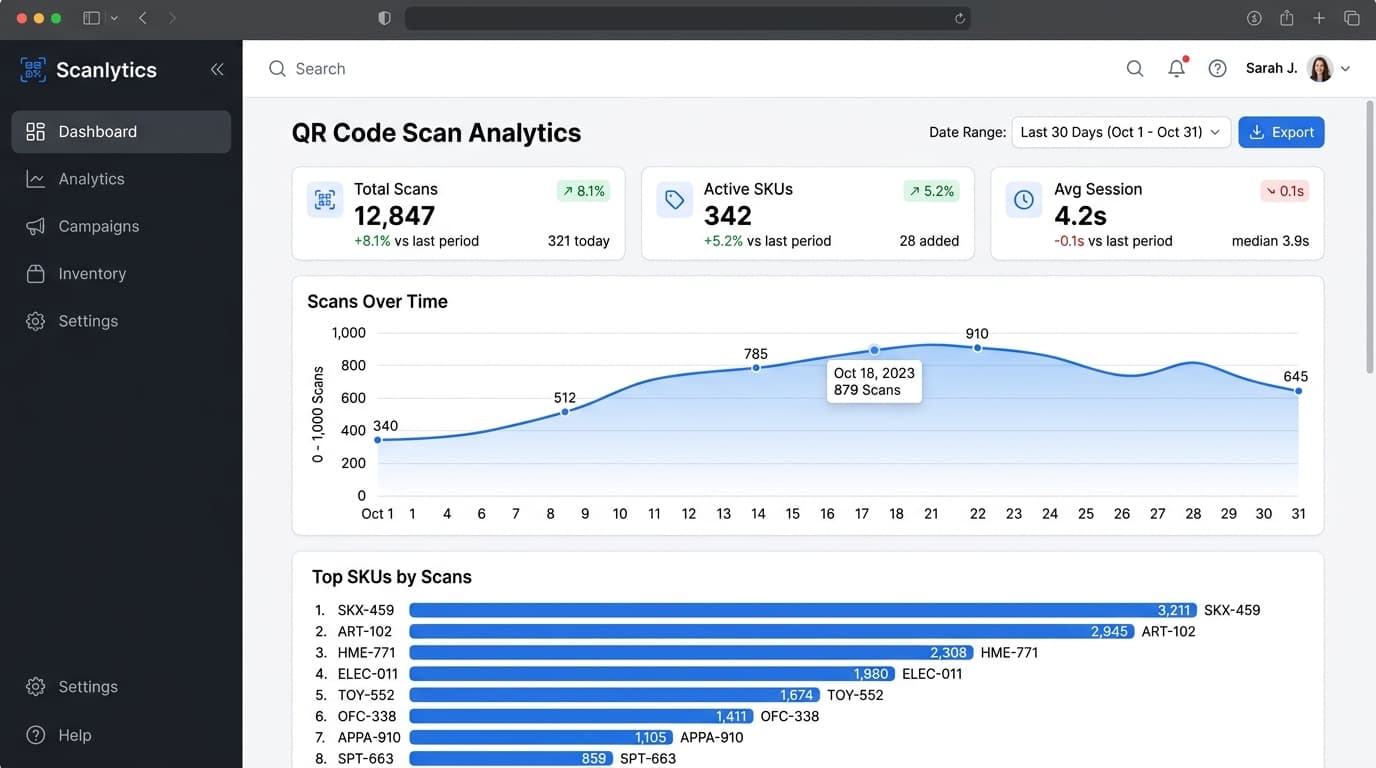The width and height of the screenshot is (1376, 768).
Task: Go forward with browser forward arrow
Action: pos(172,18)
